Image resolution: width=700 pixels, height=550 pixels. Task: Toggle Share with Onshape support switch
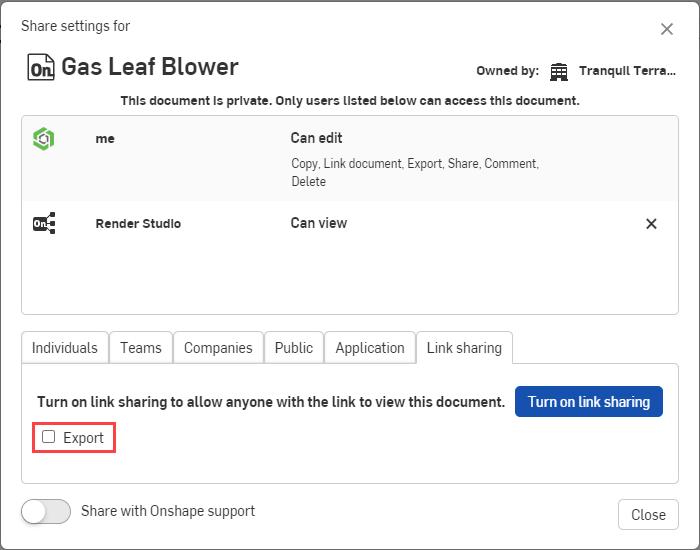tap(46, 512)
